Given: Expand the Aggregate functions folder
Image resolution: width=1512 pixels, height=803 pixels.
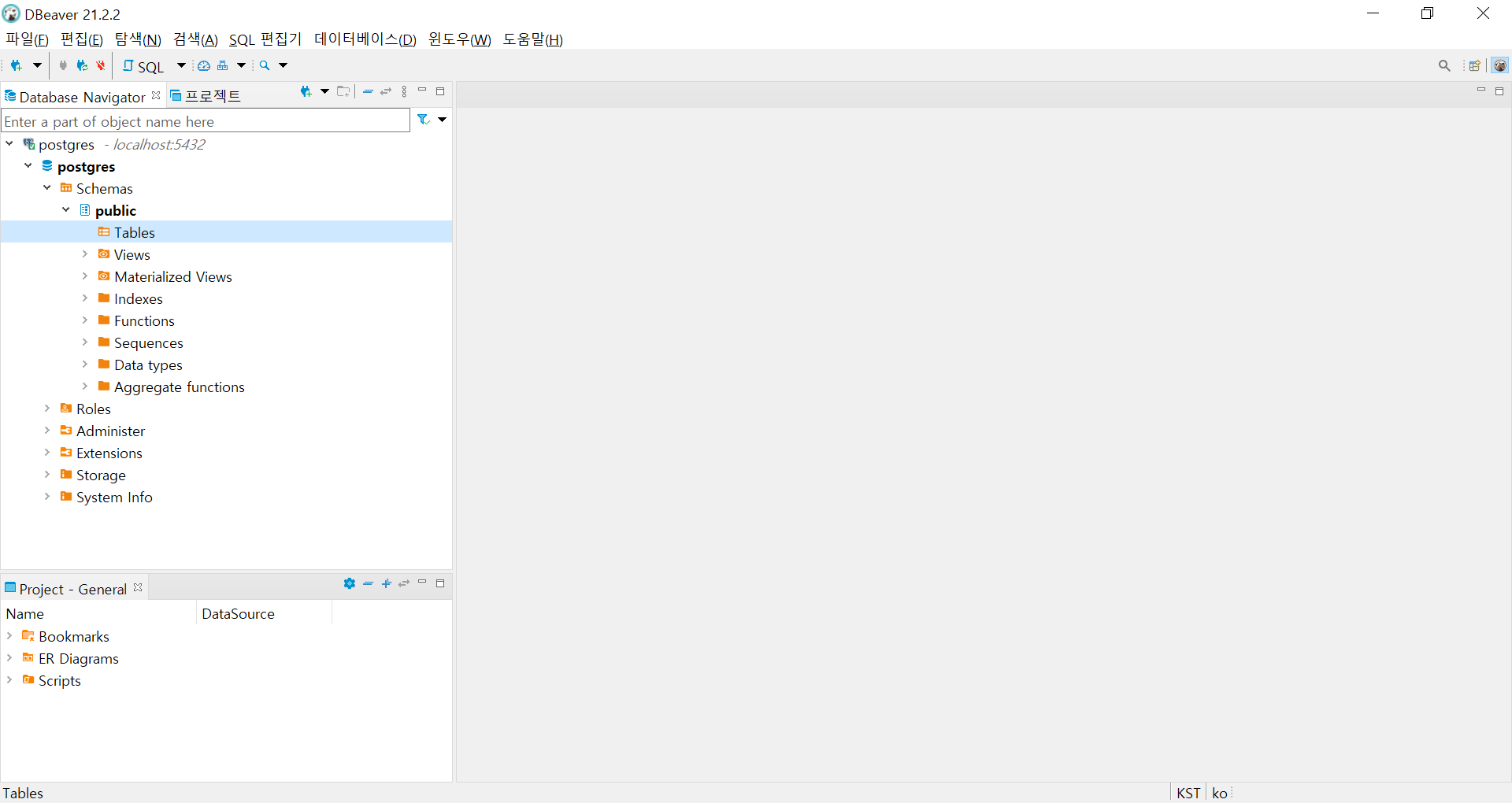Looking at the screenshot, I should (85, 387).
